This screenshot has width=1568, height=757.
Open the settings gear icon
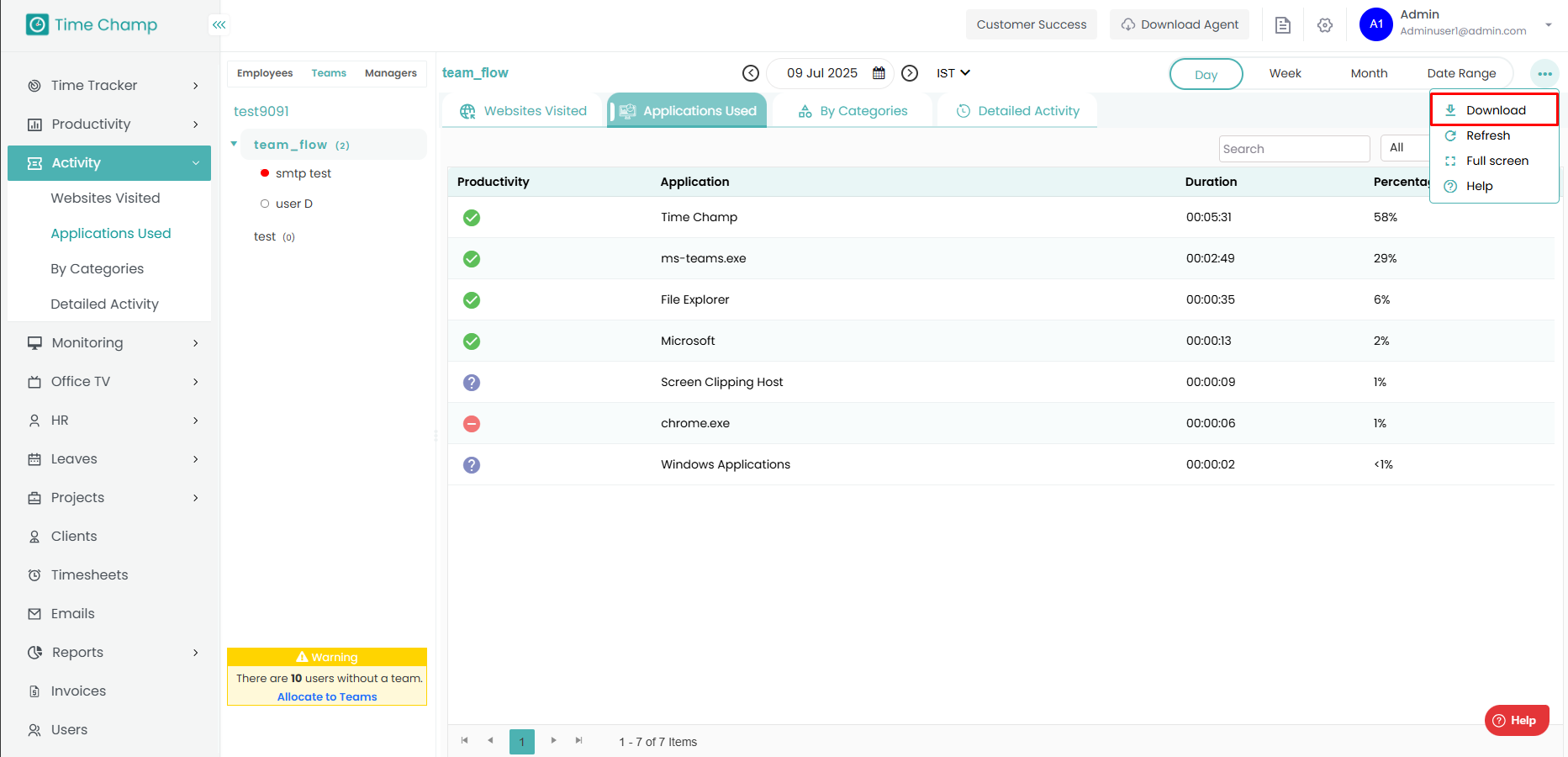click(1325, 25)
